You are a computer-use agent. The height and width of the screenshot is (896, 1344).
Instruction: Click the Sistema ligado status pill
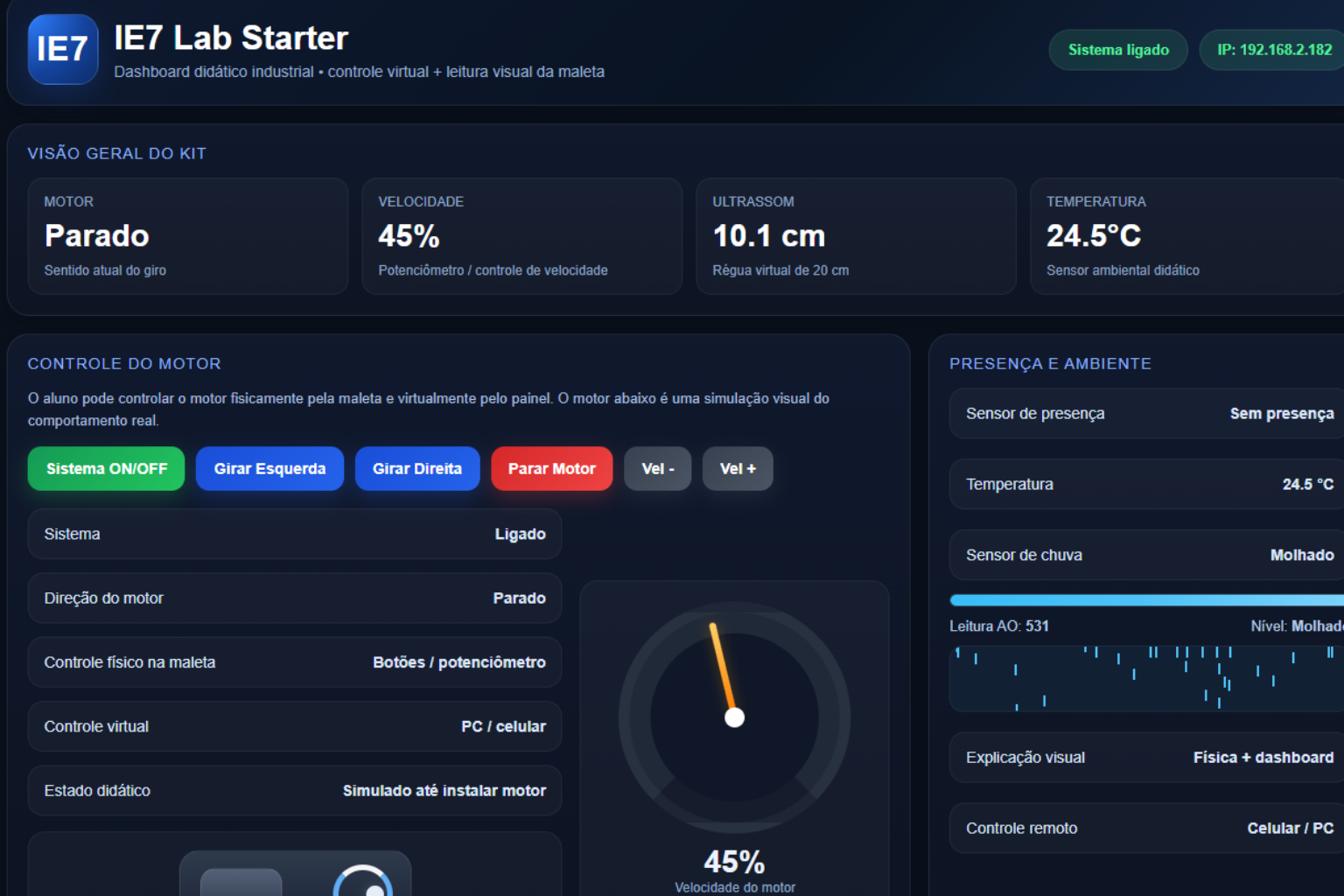click(x=1118, y=50)
